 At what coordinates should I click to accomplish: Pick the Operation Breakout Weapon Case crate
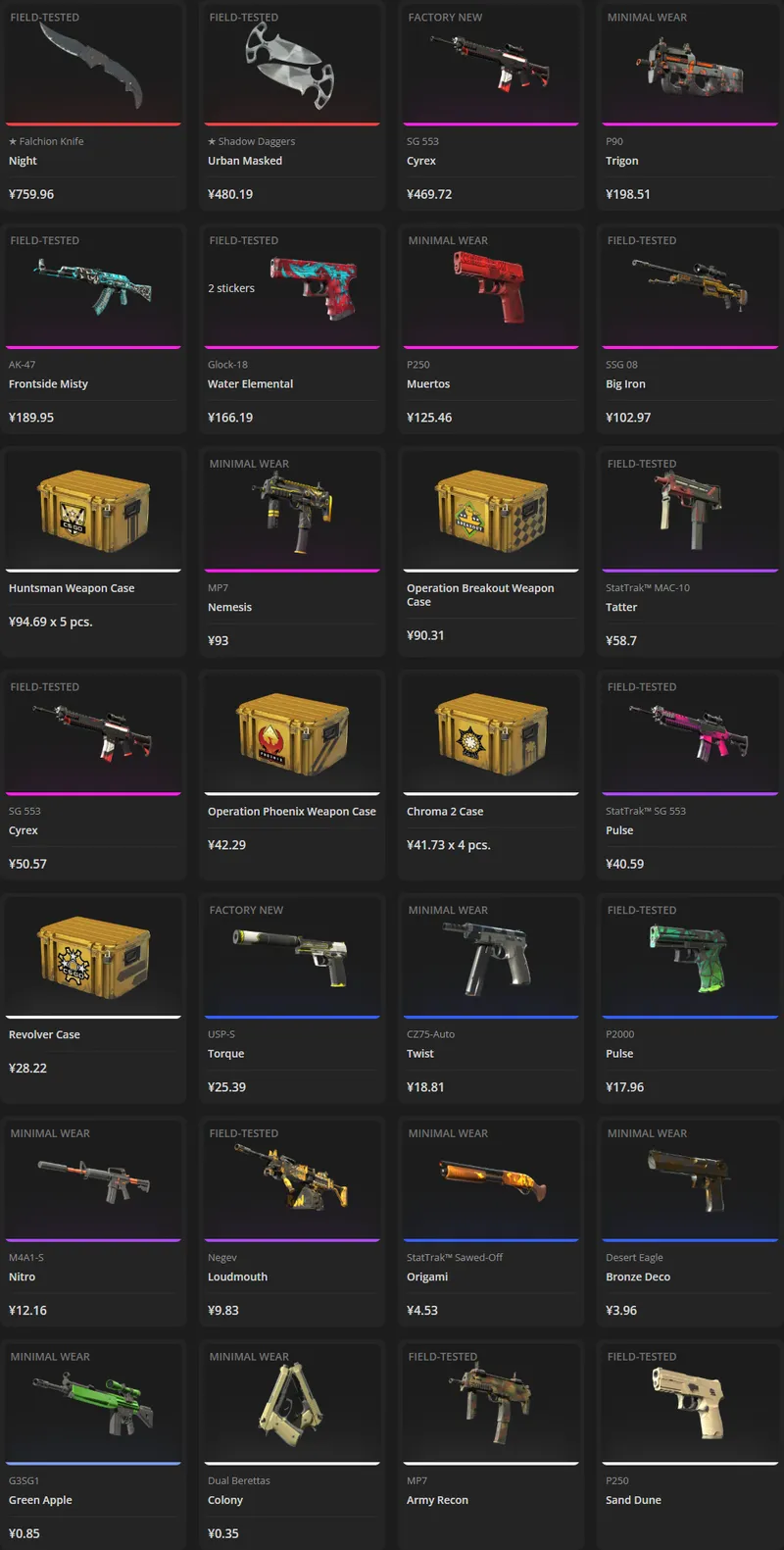[491, 510]
